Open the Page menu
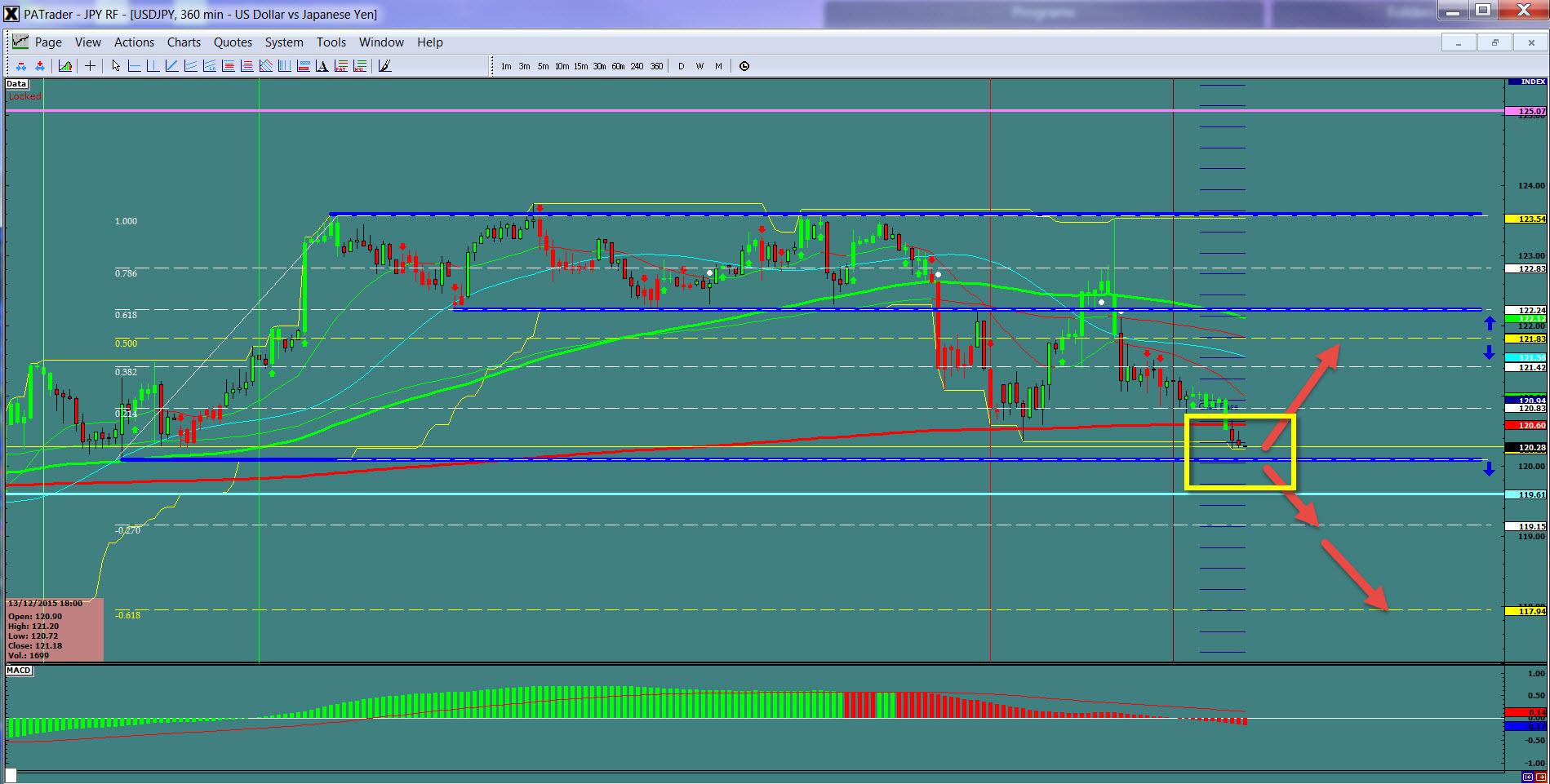Viewport: 1550px width, 784px height. [x=48, y=42]
